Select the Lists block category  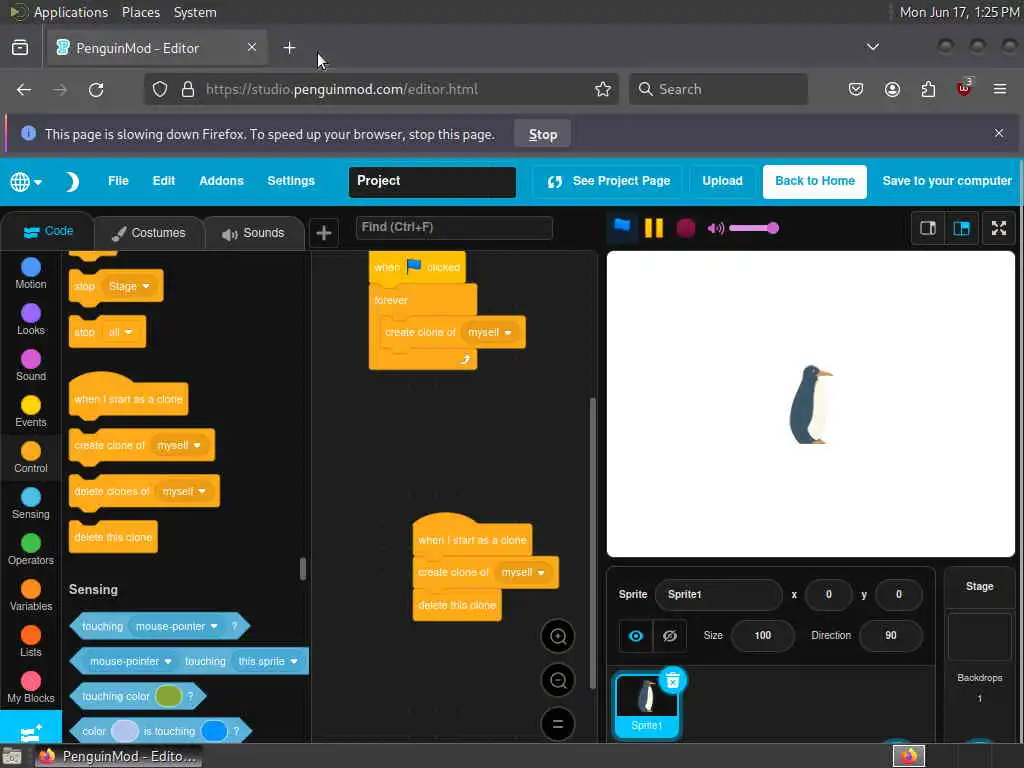(x=31, y=641)
